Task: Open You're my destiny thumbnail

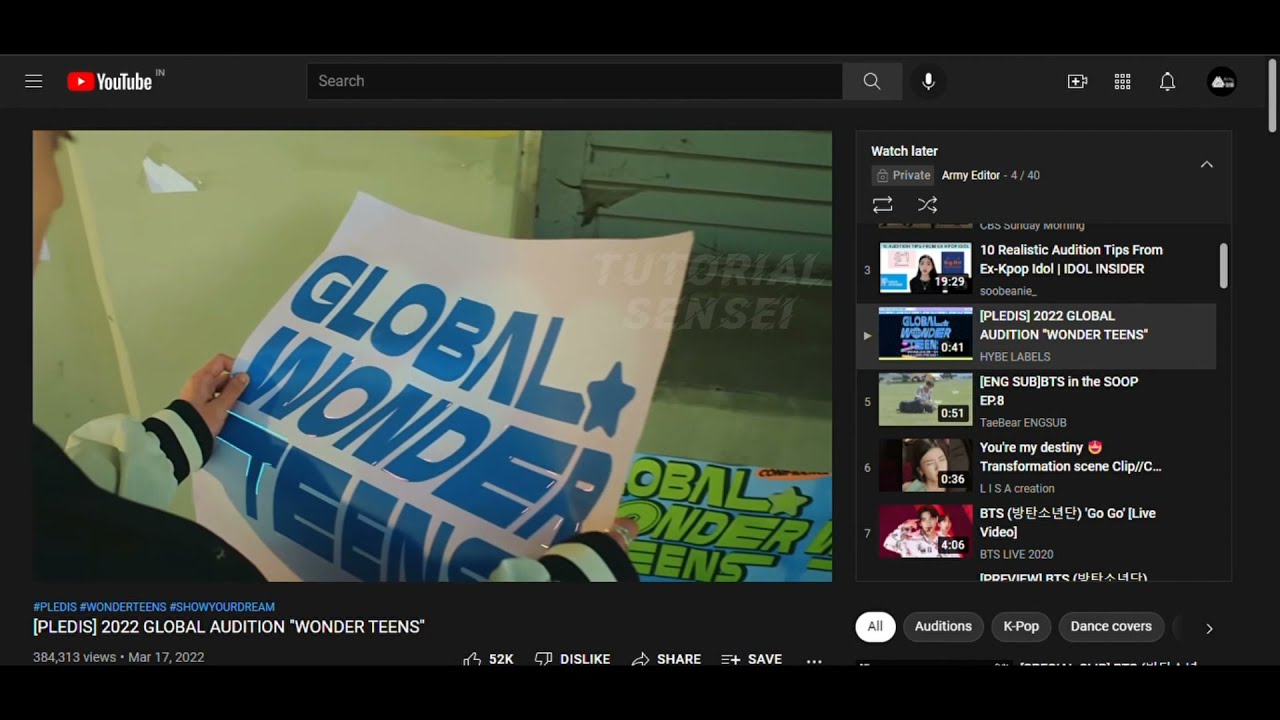Action: click(x=926, y=465)
